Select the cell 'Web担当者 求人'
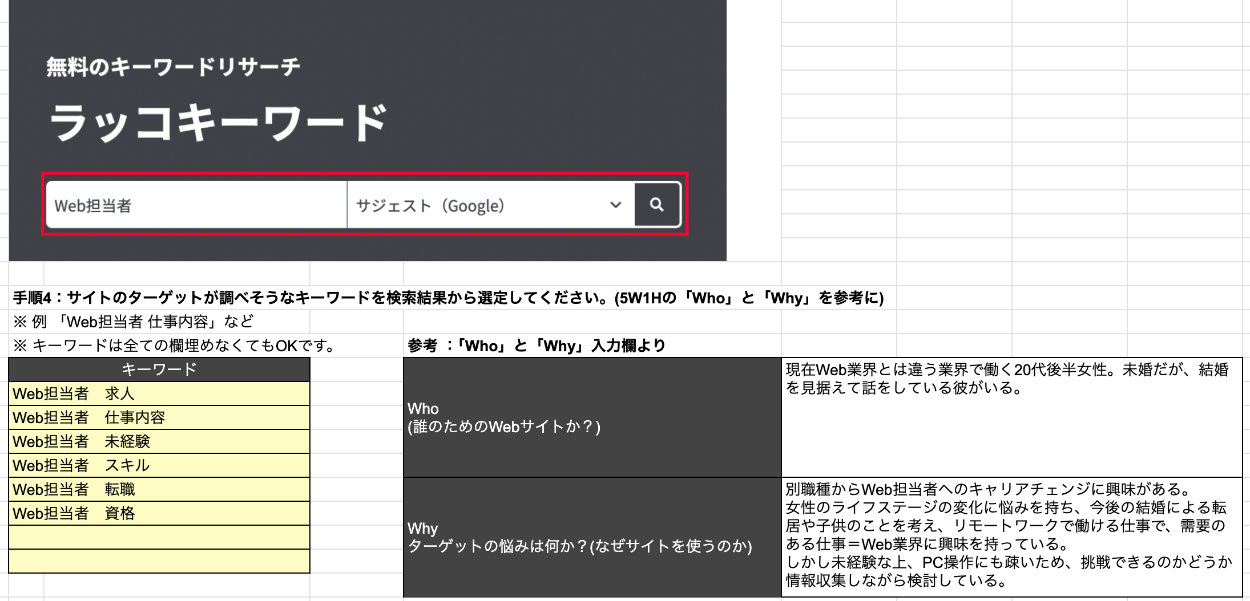 (159, 393)
